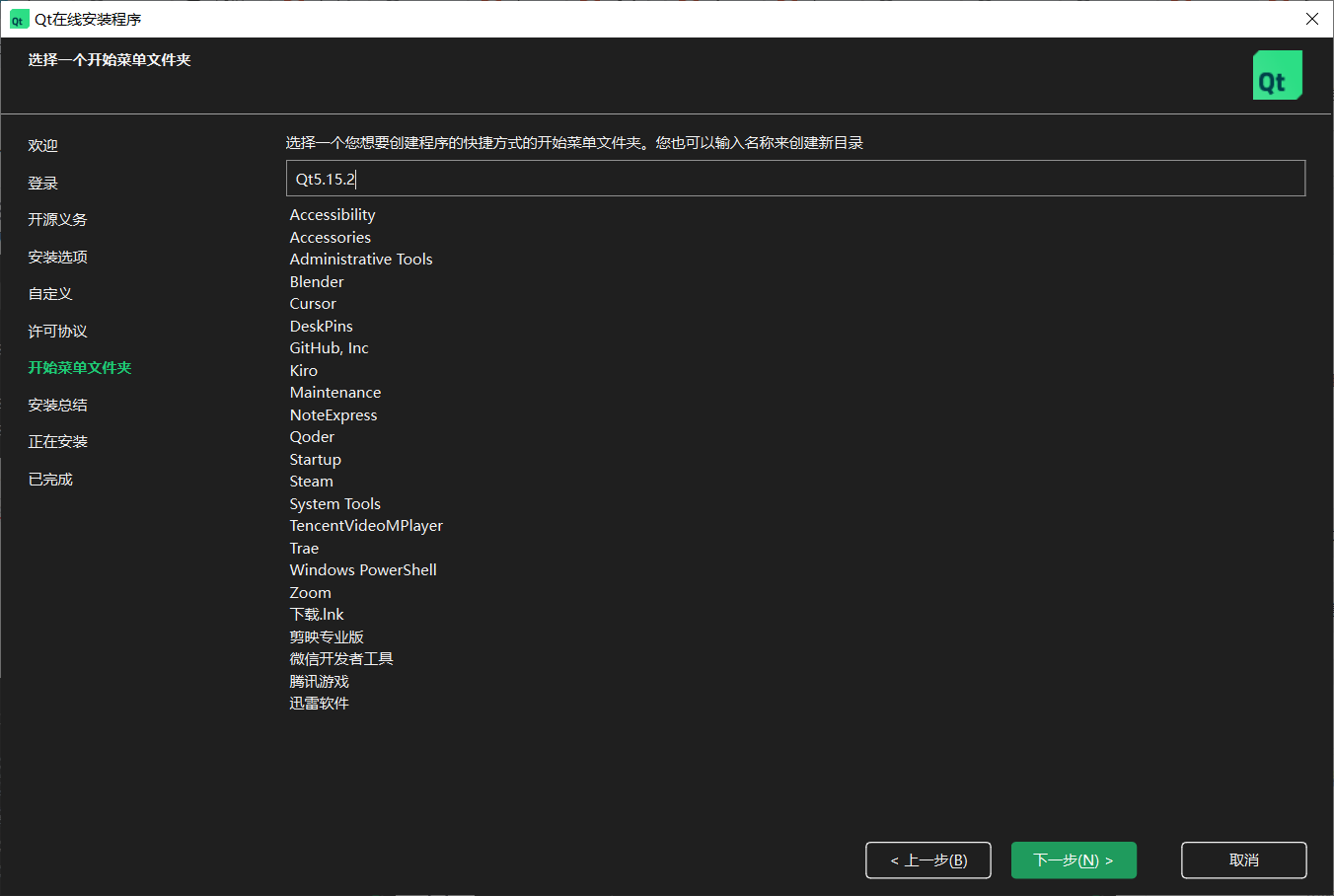Select Kiro folder in list
This screenshot has height=896, width=1334.
[x=304, y=371]
